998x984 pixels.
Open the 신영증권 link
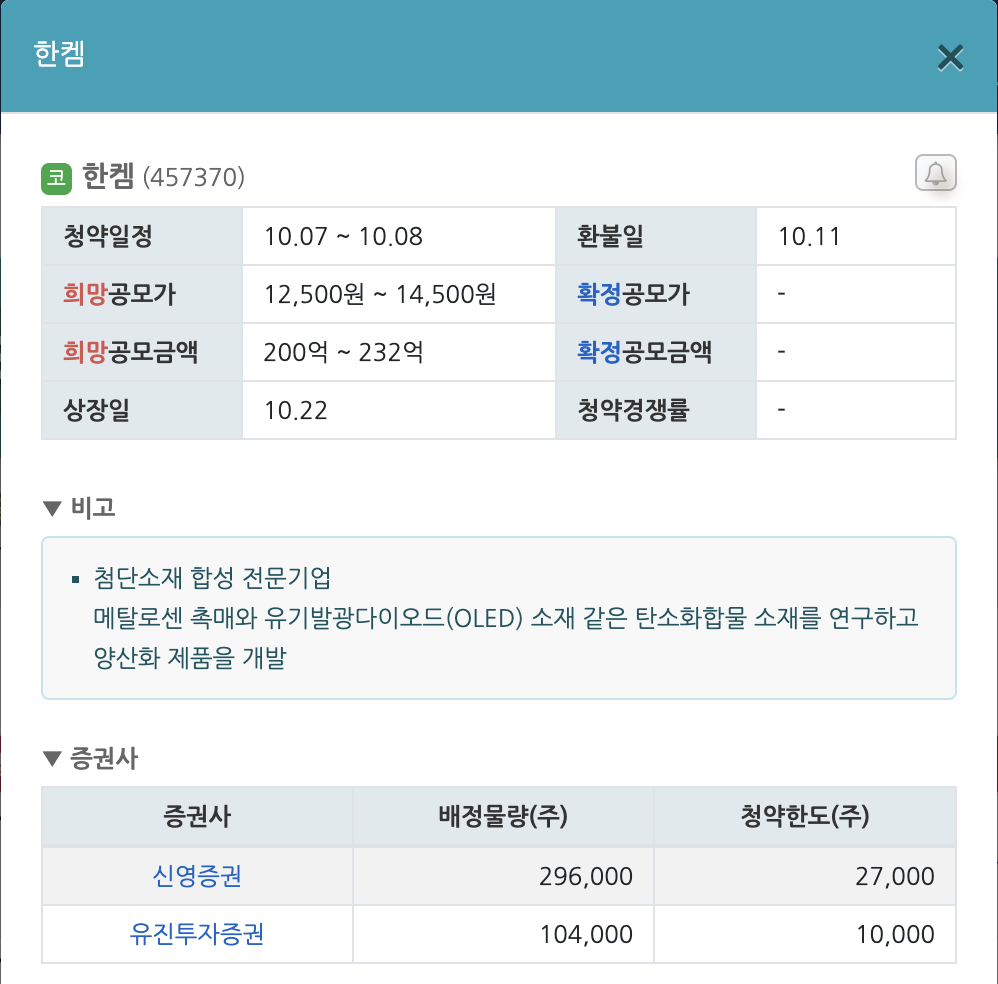point(197,876)
